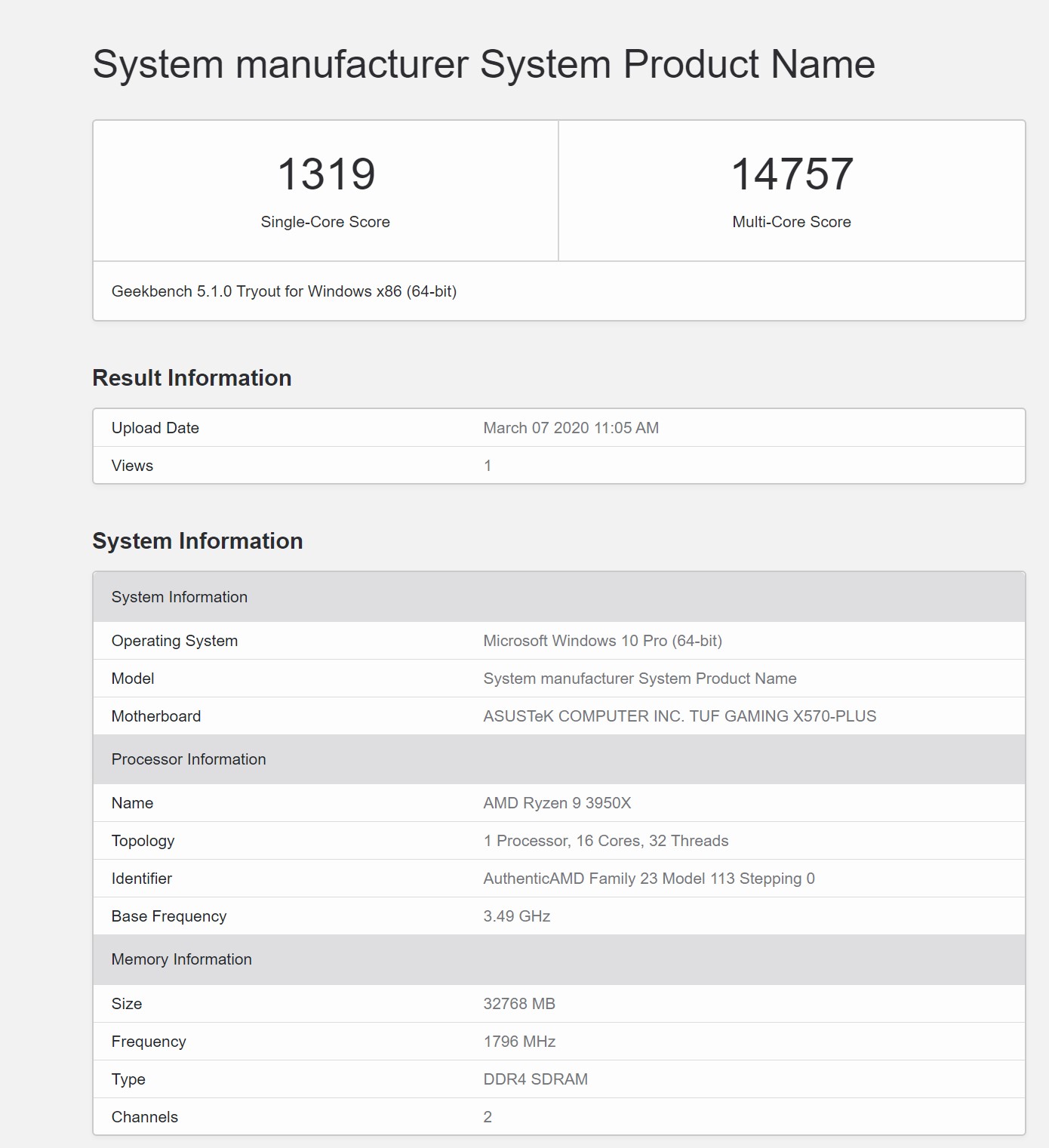Click the gray 'System Information' table header

point(559,597)
